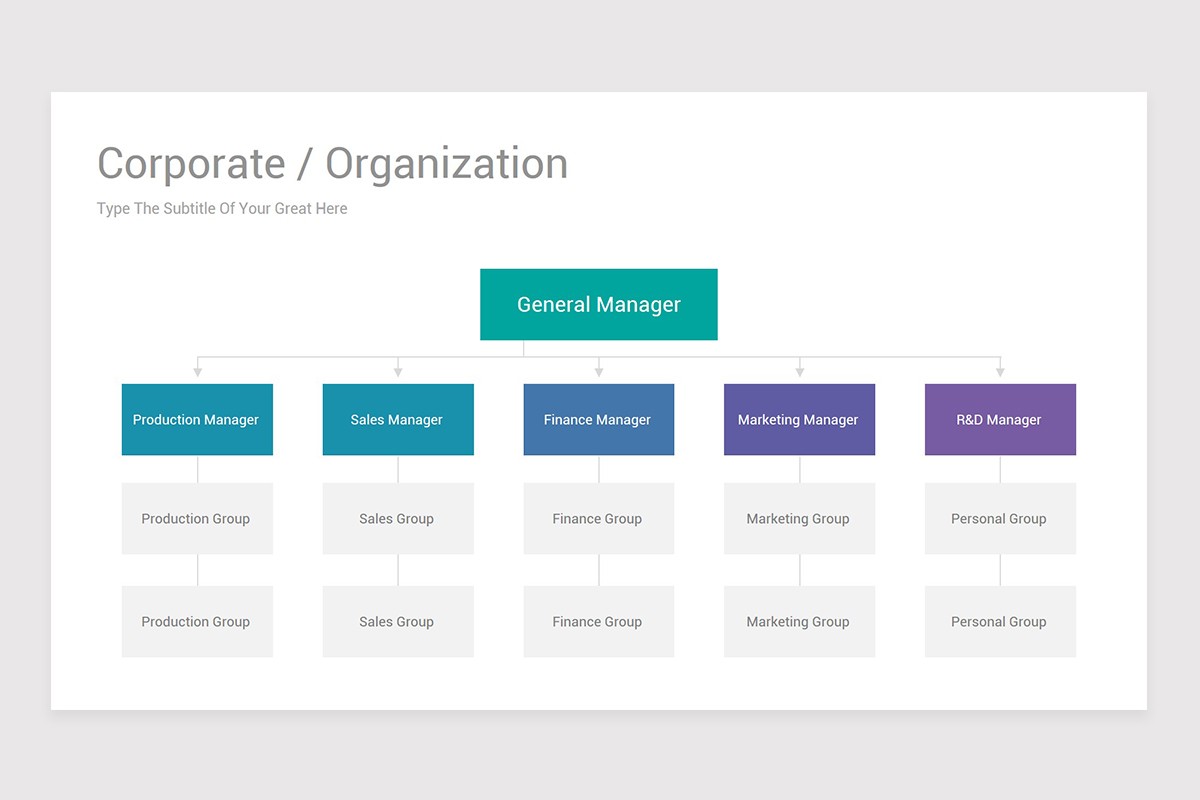The height and width of the screenshot is (800, 1200).
Task: Click the bottom-row Production Group box
Action: (x=197, y=621)
